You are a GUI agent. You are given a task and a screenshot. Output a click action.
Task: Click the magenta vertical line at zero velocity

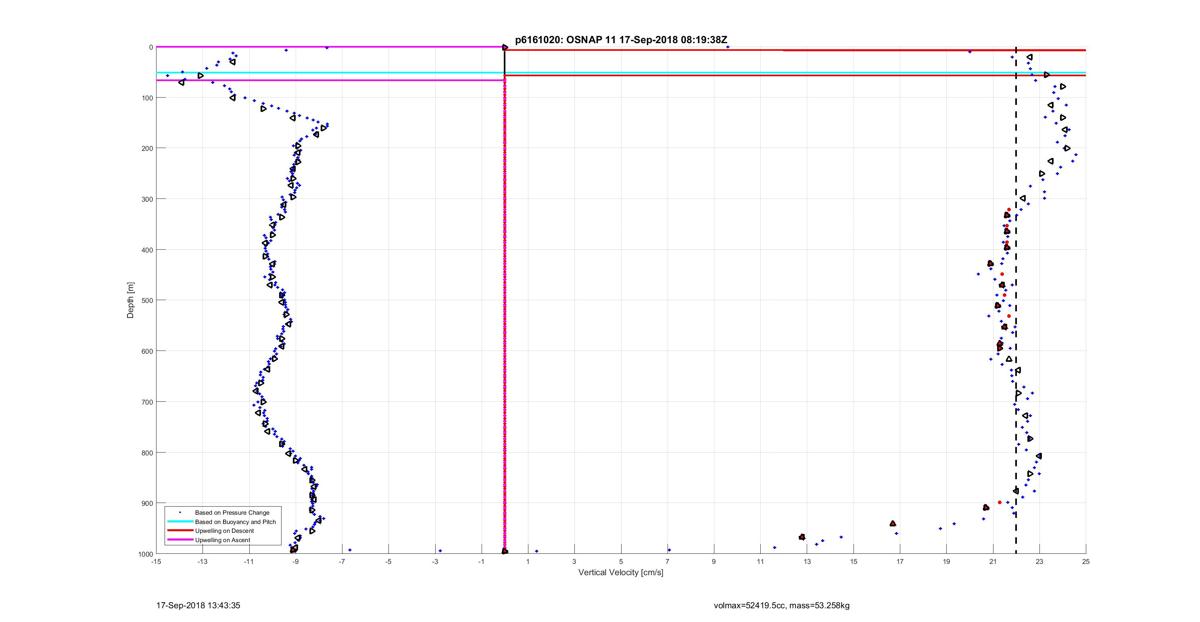(504, 315)
